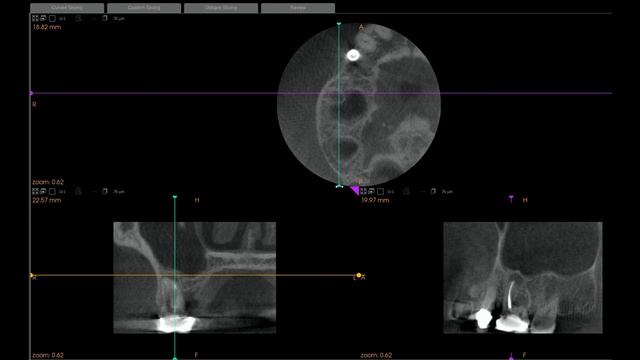
Task: Click the teal top handle above 22.57 mm view
Action: pyautogui.click(x=175, y=197)
